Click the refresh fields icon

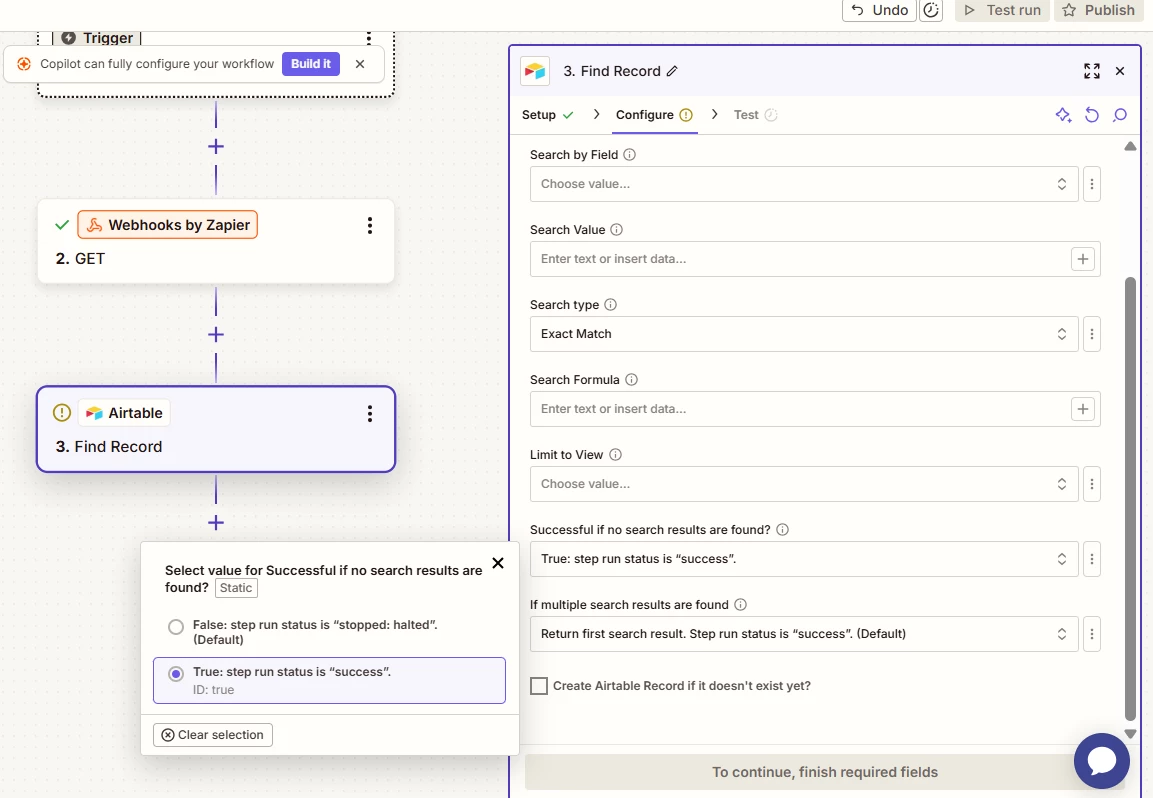click(1092, 115)
